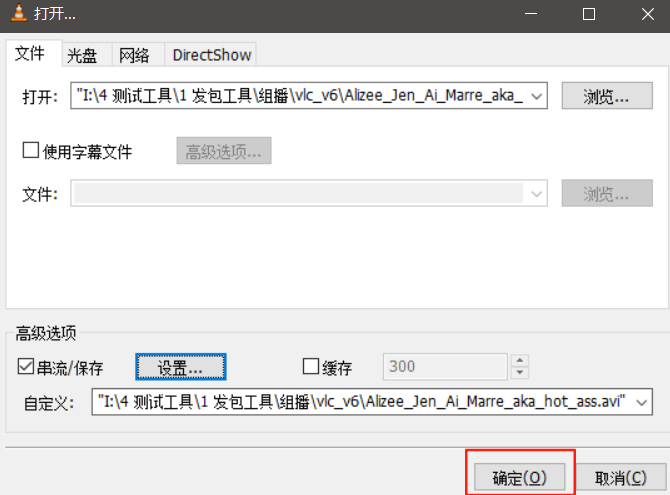
Task: Open the DirectShow tab
Action: (210, 55)
